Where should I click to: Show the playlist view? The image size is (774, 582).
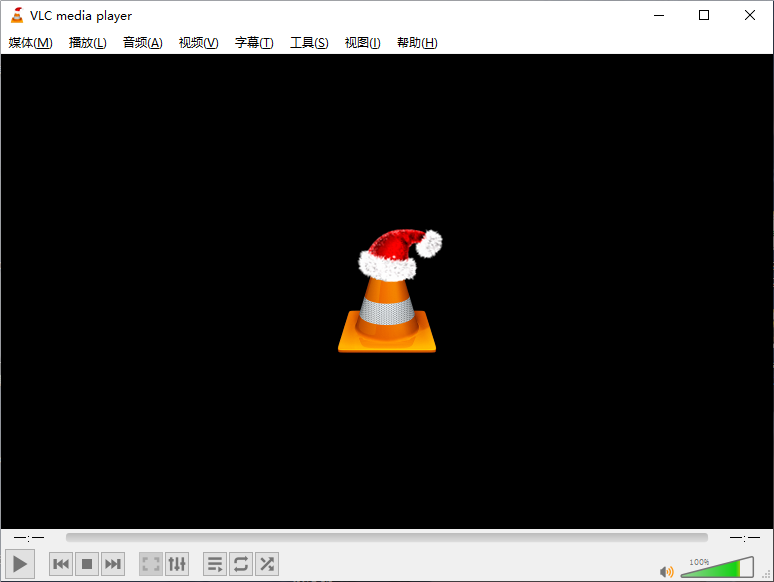pyautogui.click(x=215, y=564)
